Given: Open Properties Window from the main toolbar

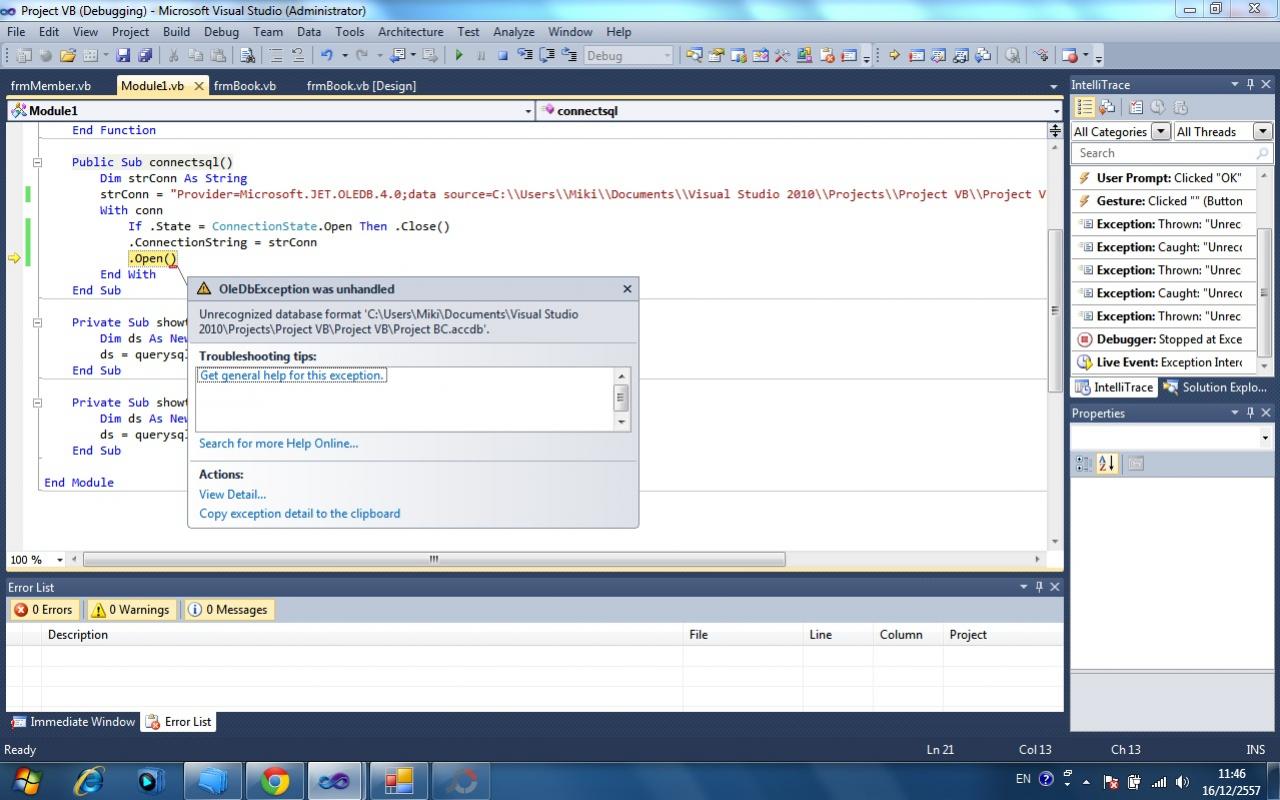Looking at the screenshot, I should [x=716, y=56].
